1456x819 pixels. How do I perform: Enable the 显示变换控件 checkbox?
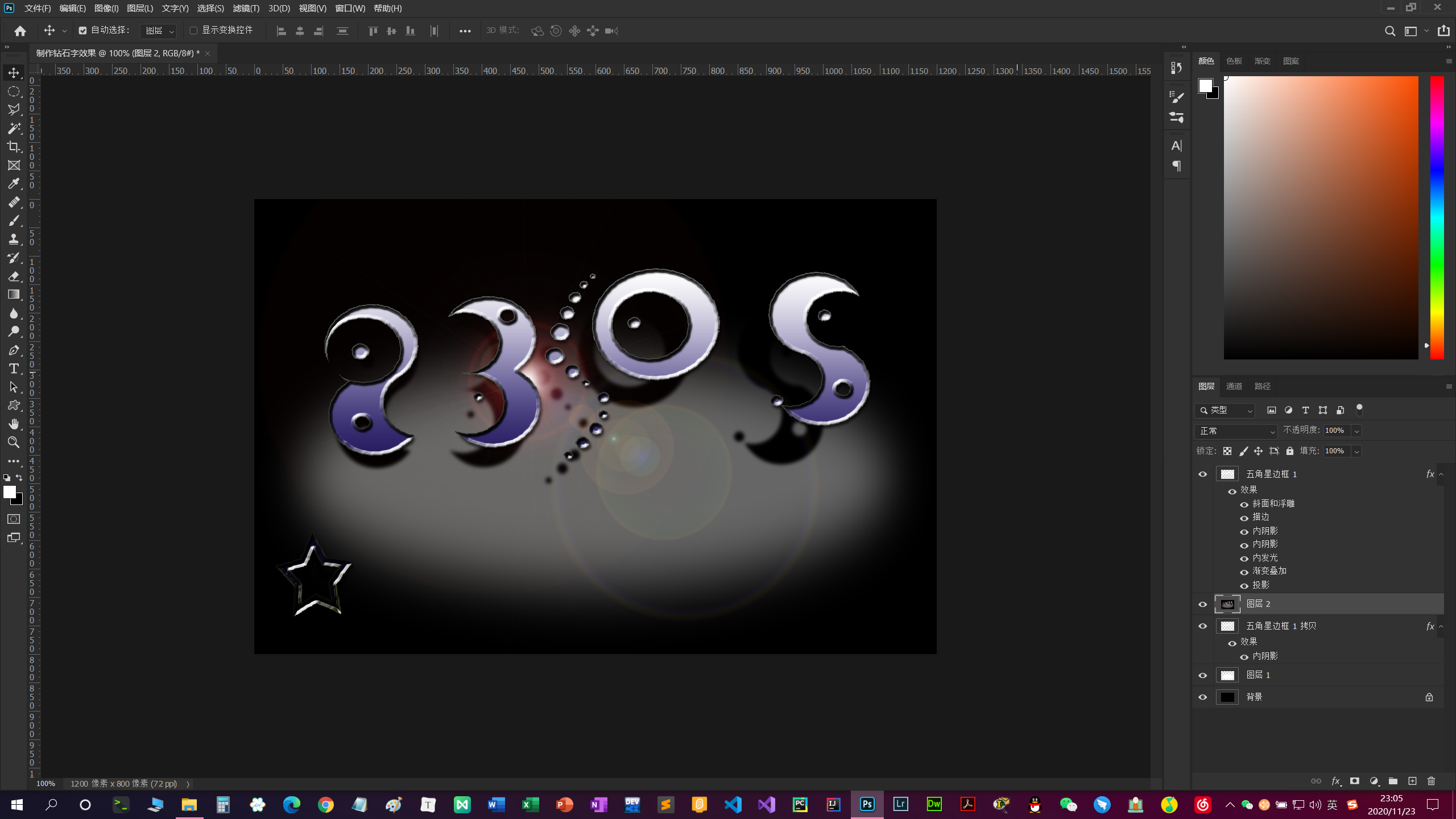click(x=193, y=31)
